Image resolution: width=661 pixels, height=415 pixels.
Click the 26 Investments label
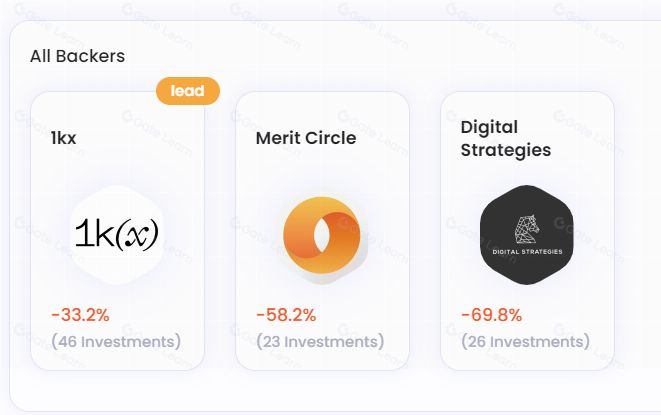(x=525, y=341)
